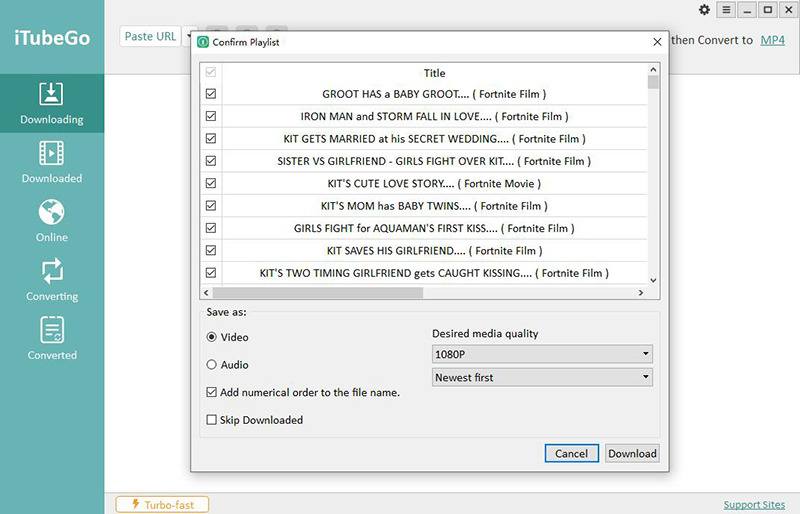Select 'KIT'S CUTE LOVE STORY' title row
This screenshot has height=514, width=800.
tap(434, 183)
